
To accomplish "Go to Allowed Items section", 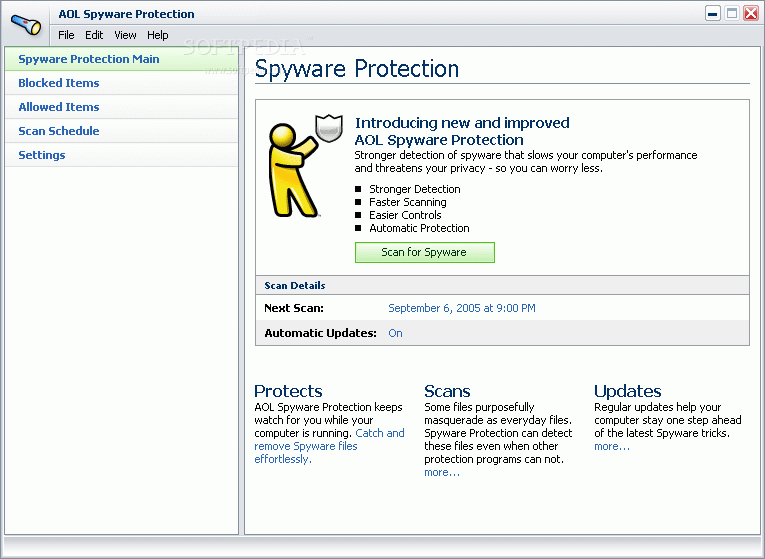I will coord(121,107).
